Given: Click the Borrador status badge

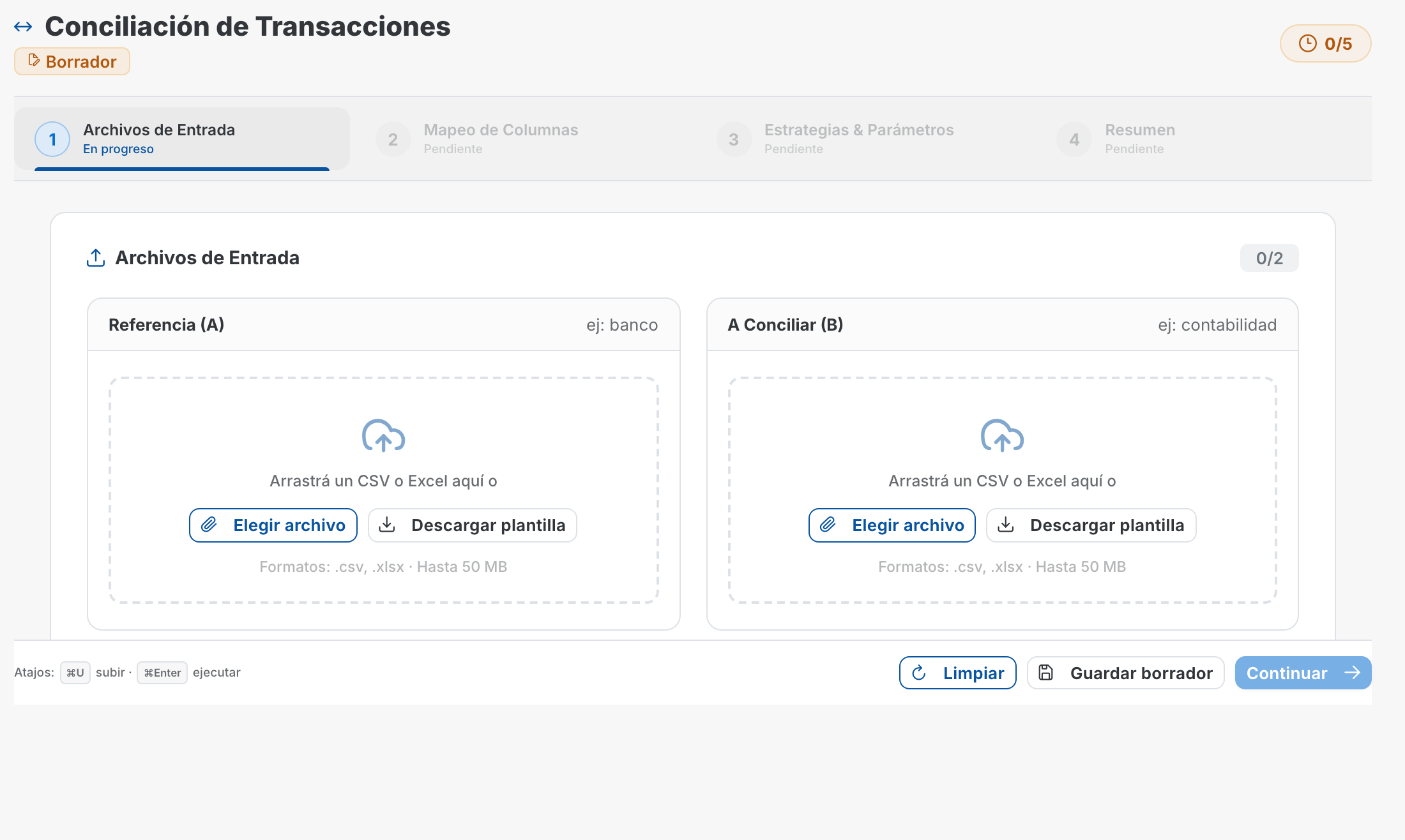Looking at the screenshot, I should [72, 61].
